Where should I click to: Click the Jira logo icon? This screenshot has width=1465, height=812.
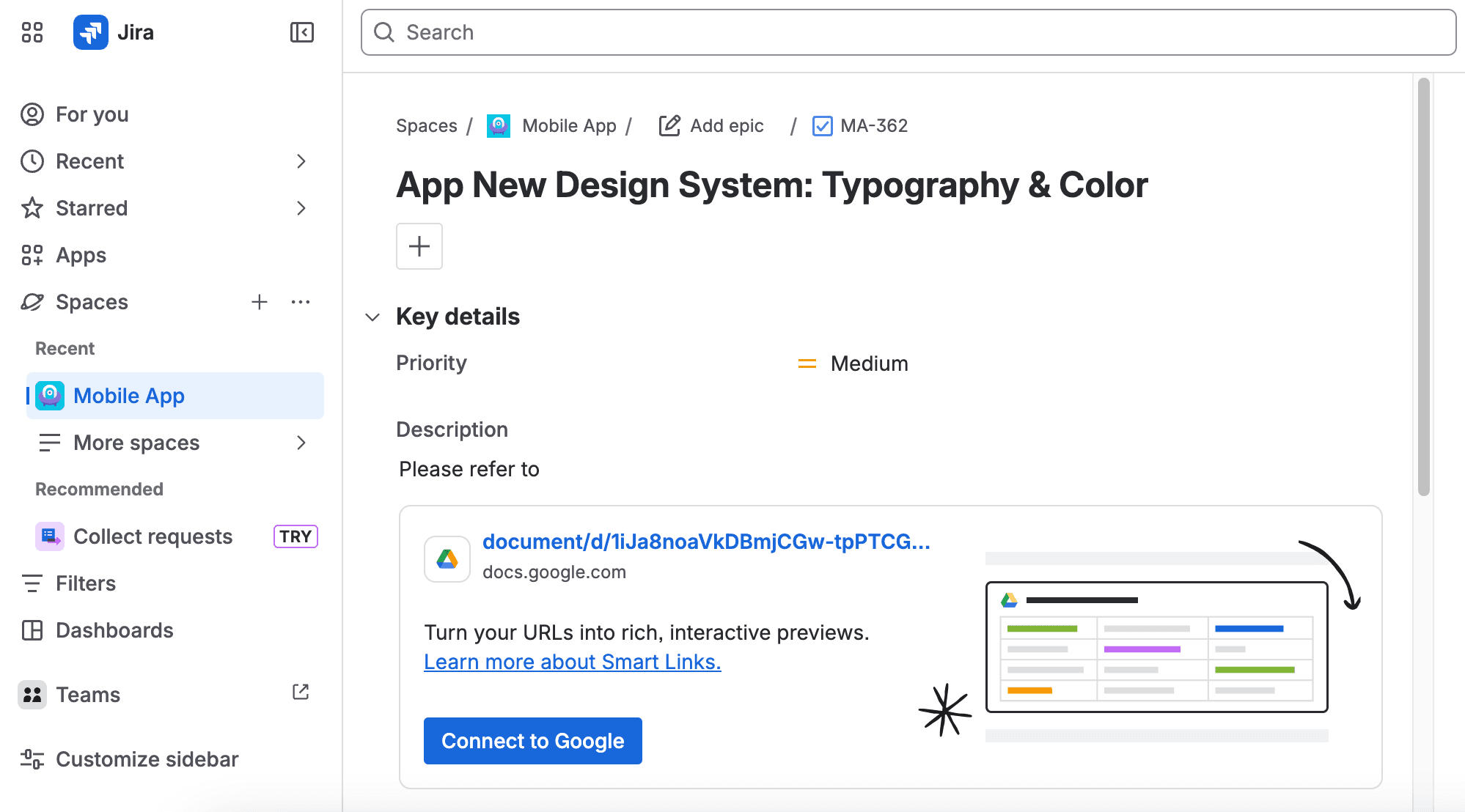tap(89, 32)
